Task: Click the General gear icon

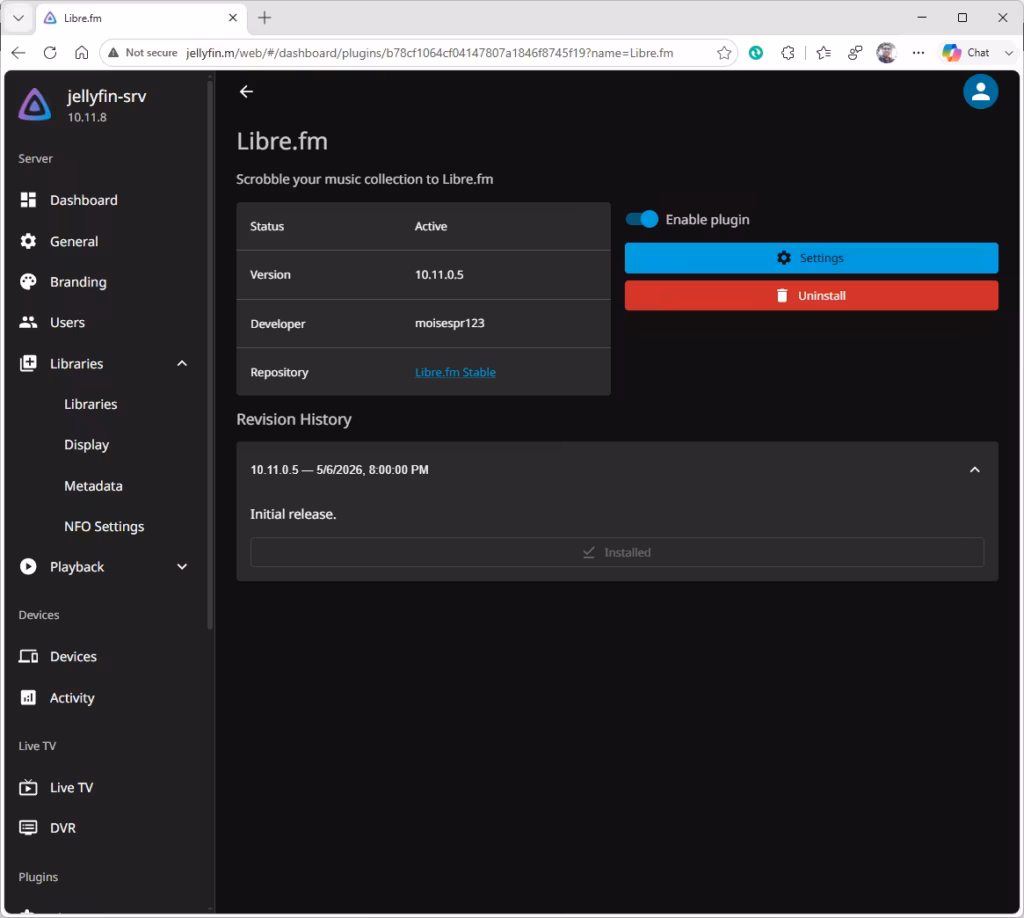Action: pos(28,242)
